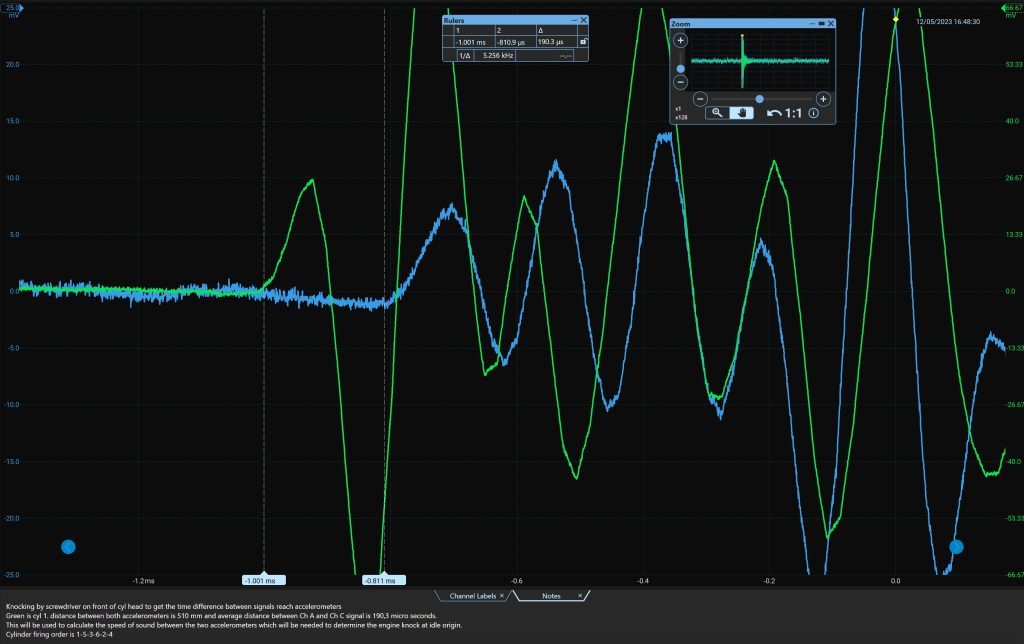Image resolution: width=1024 pixels, height=644 pixels.
Task: Minimize the Zoom panel
Action: coord(812,24)
